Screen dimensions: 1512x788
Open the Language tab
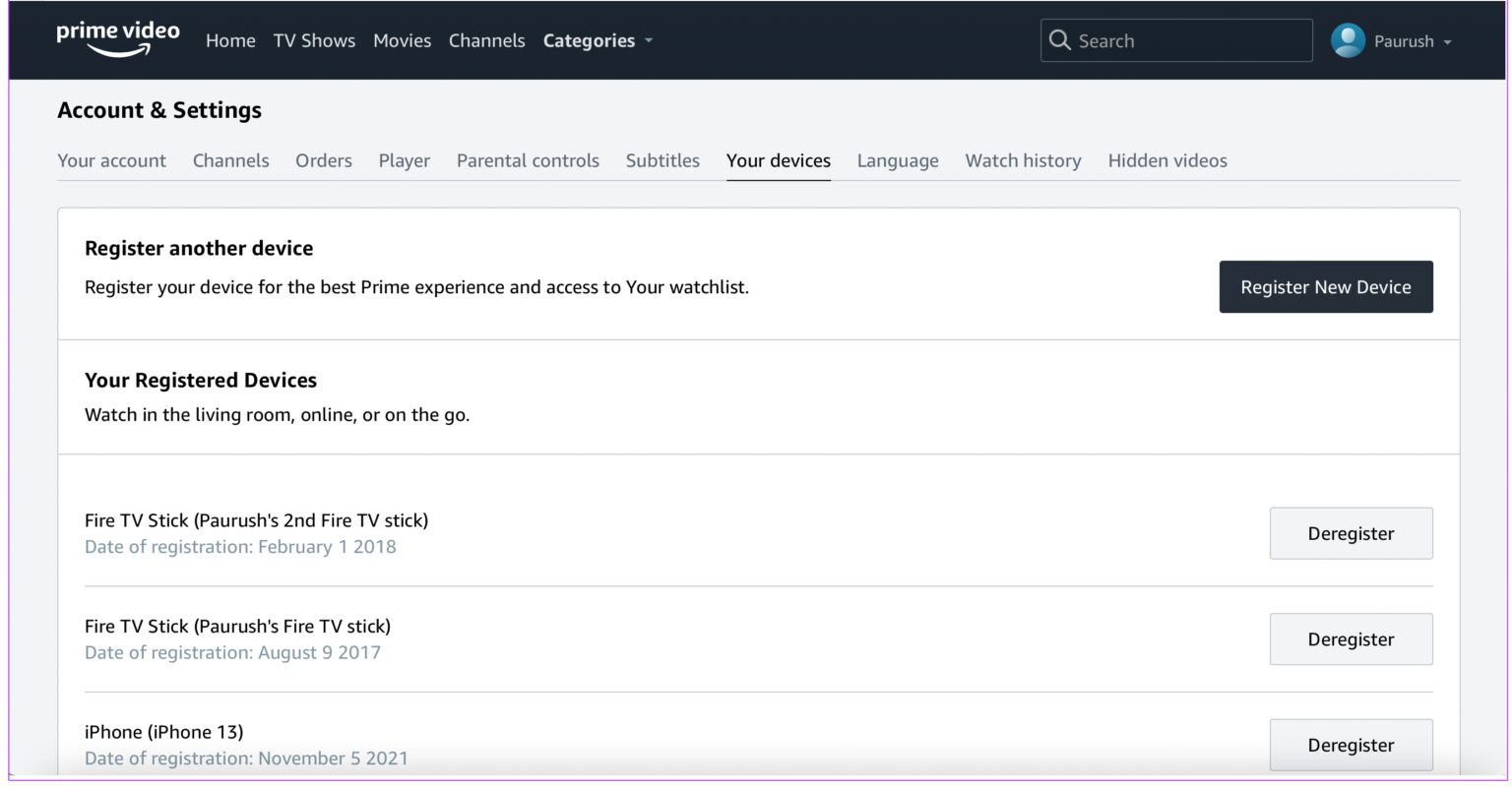click(897, 160)
